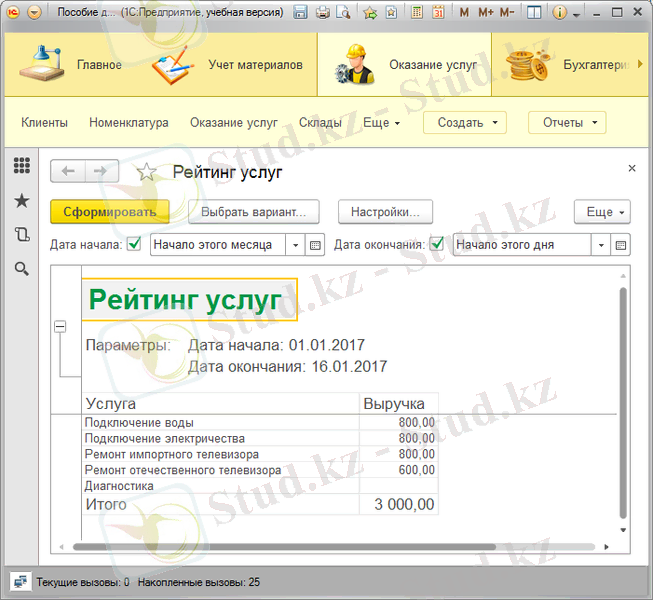This screenshot has width=653, height=600.
Task: Open the Клиенты link
Action: point(44,122)
